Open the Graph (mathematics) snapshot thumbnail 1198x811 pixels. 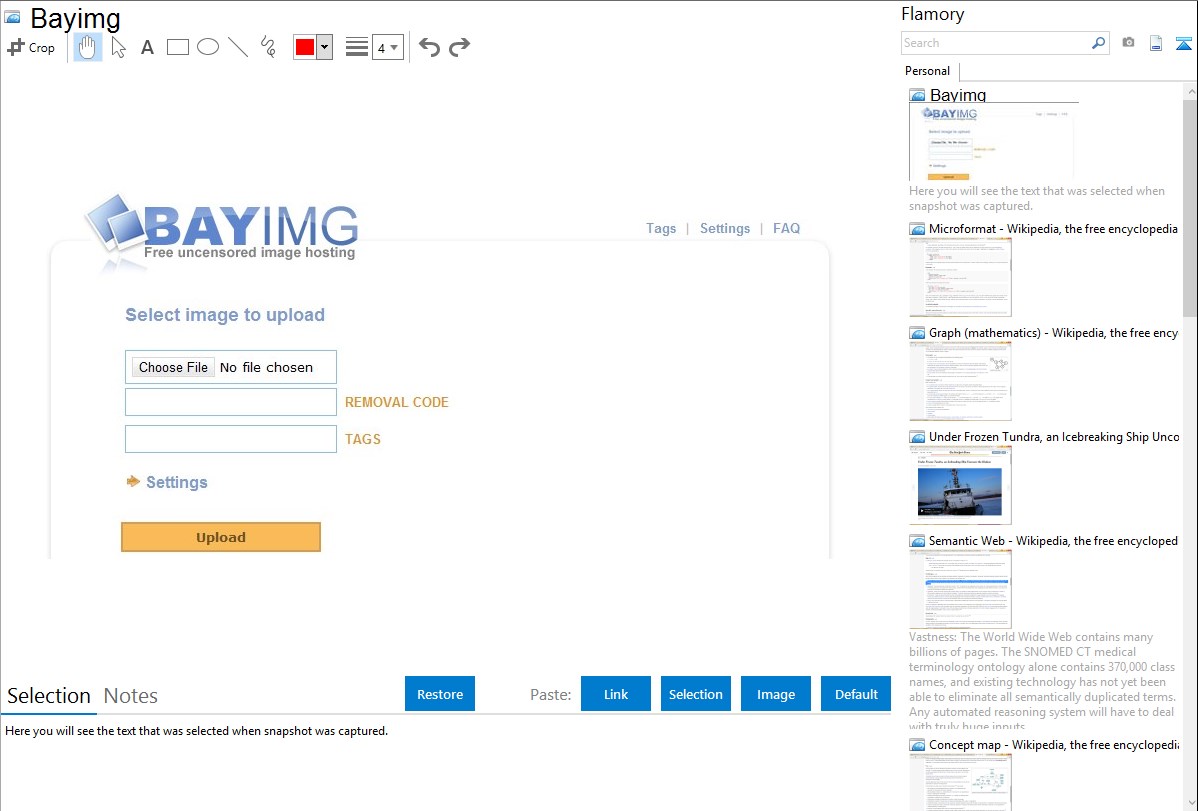coord(960,381)
